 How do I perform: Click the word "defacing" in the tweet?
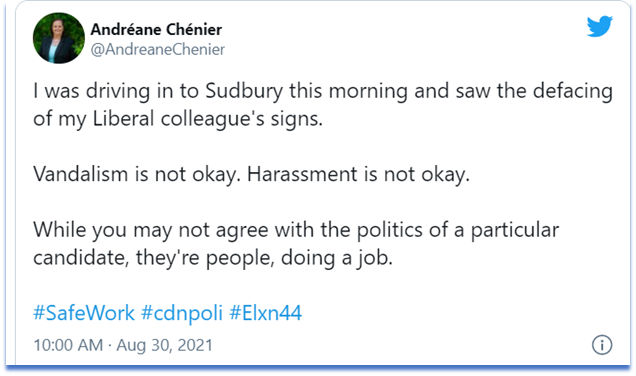(x=573, y=91)
